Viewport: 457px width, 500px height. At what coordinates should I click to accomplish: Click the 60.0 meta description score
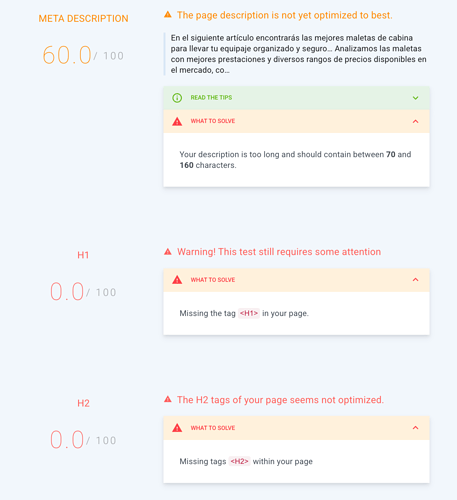[67, 55]
